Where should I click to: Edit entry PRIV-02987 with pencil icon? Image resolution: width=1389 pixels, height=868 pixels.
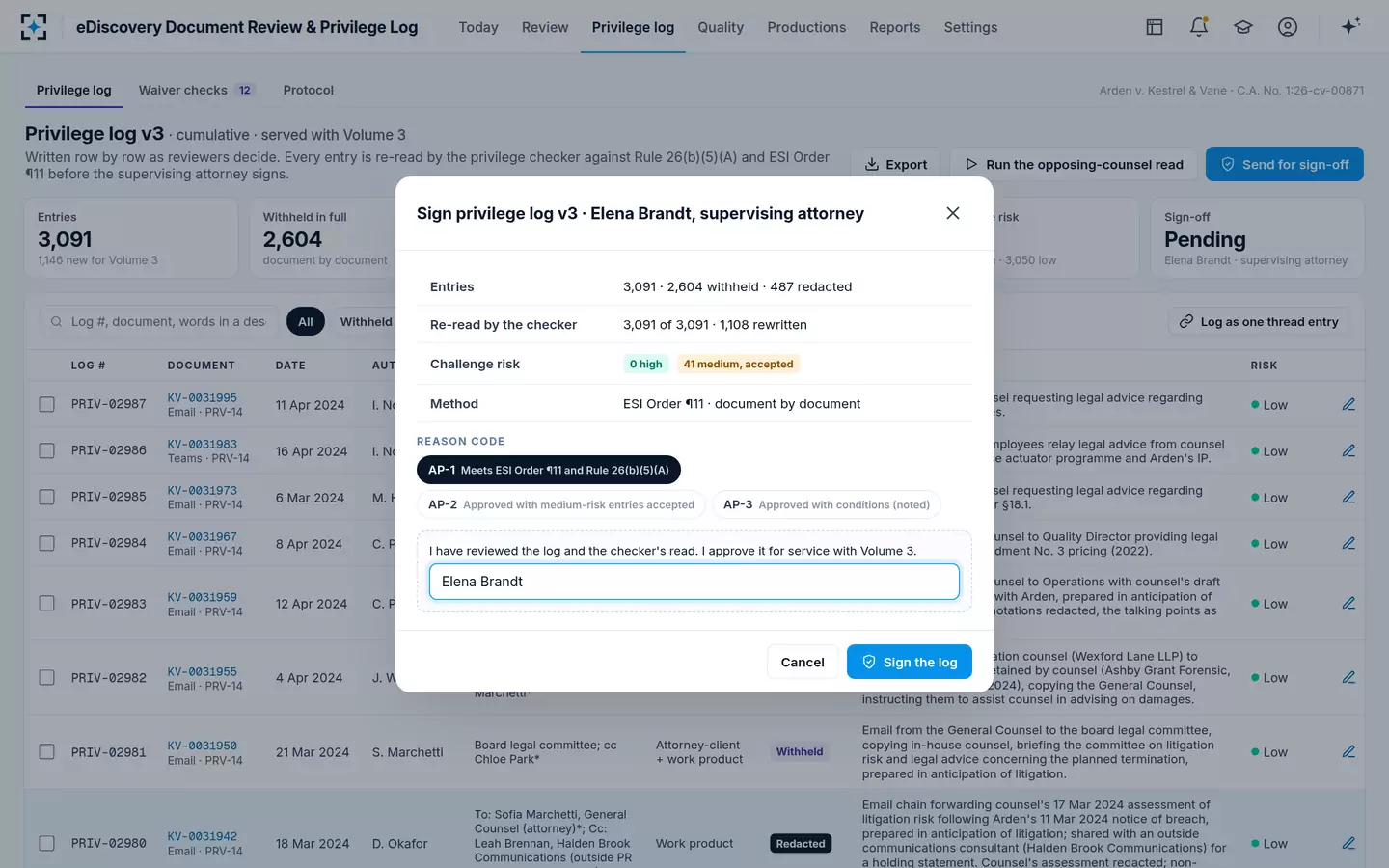coord(1348,404)
